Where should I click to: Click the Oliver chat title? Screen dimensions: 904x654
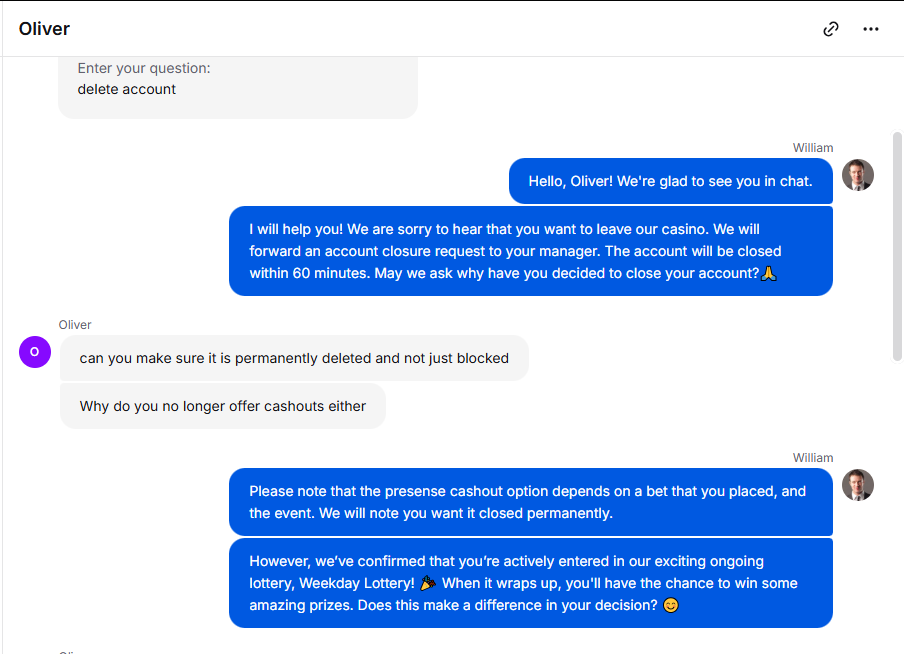[44, 28]
